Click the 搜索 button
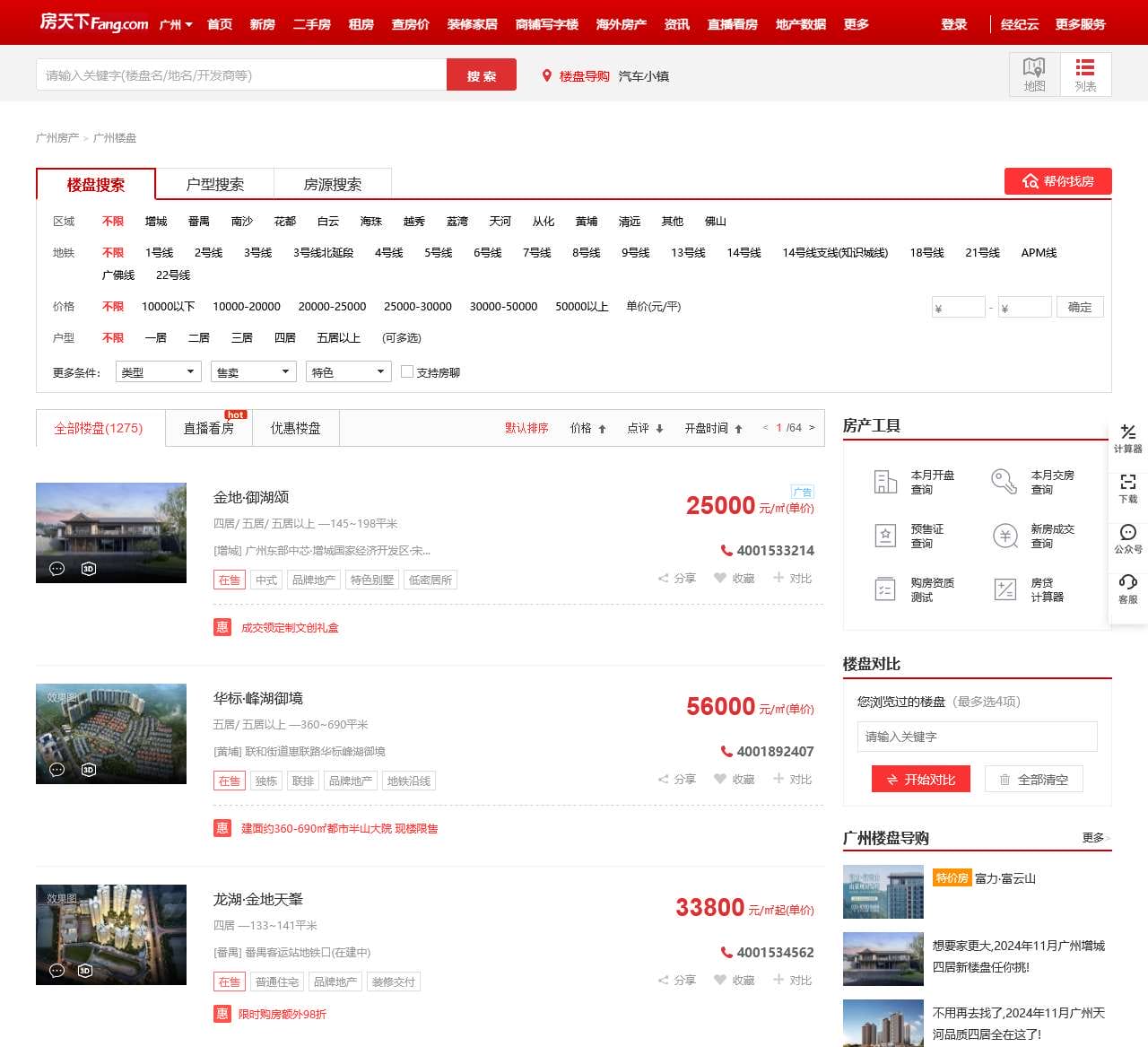 click(x=482, y=75)
